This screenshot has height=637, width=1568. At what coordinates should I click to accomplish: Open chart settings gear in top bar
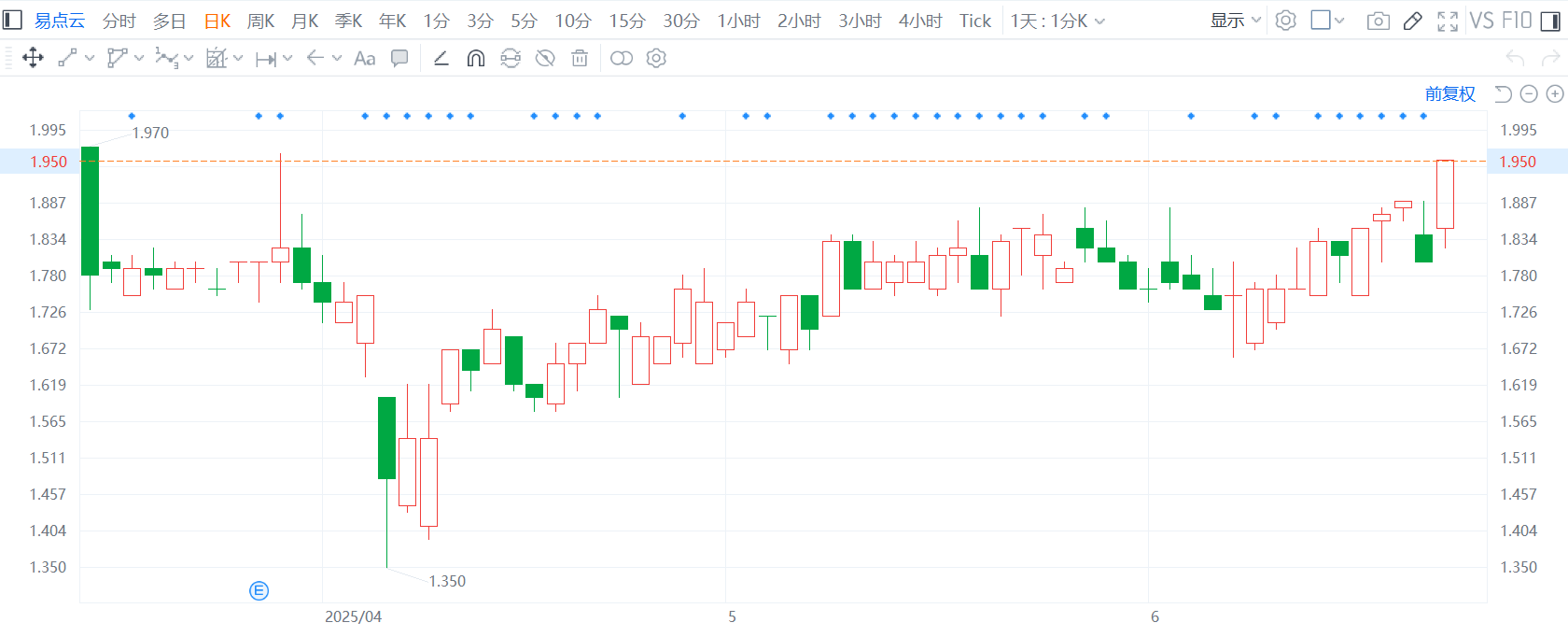coord(1286,21)
